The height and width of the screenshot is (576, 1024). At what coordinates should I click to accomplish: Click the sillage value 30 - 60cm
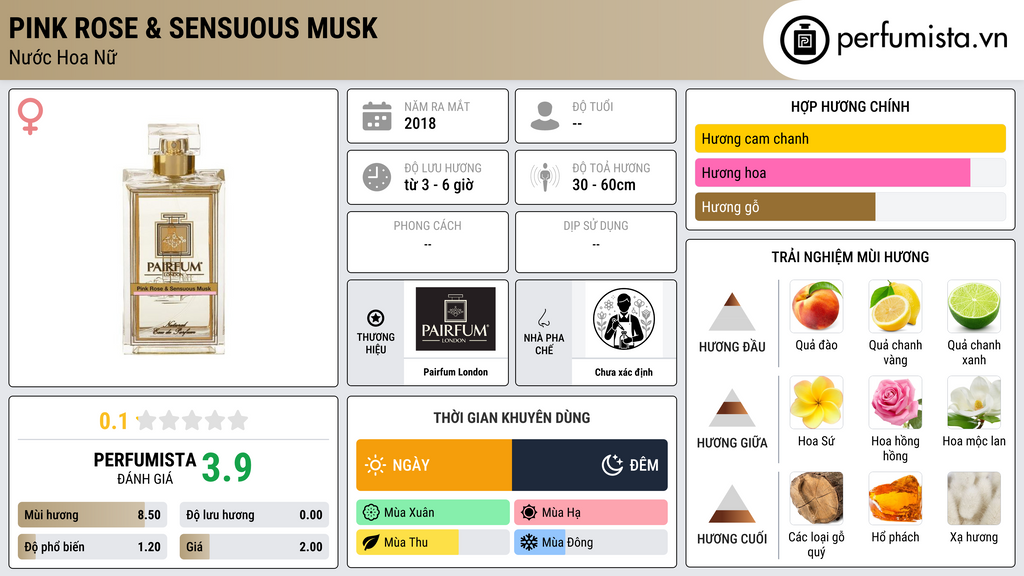[x=604, y=185]
